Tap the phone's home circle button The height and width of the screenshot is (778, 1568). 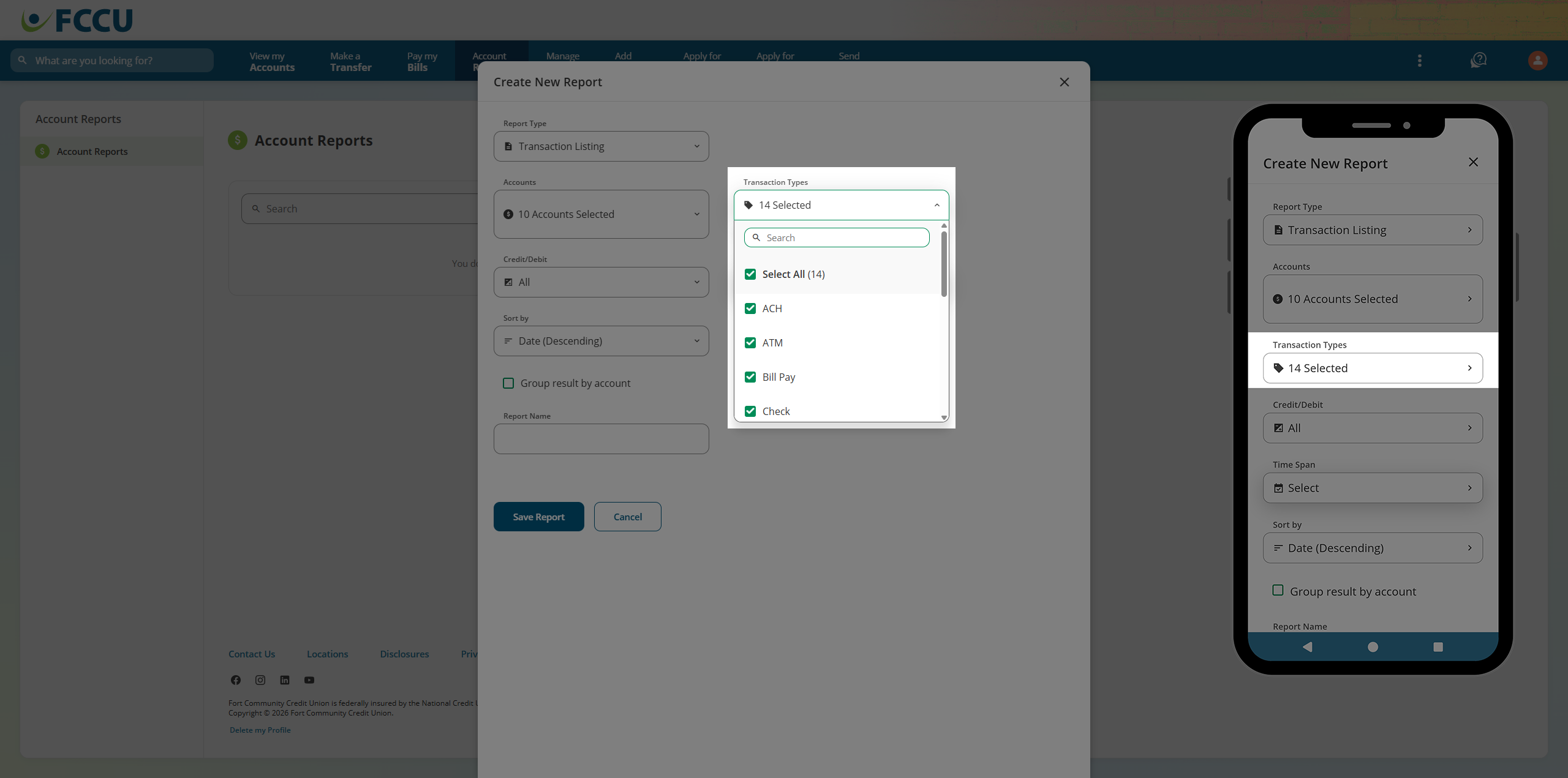(x=1373, y=647)
